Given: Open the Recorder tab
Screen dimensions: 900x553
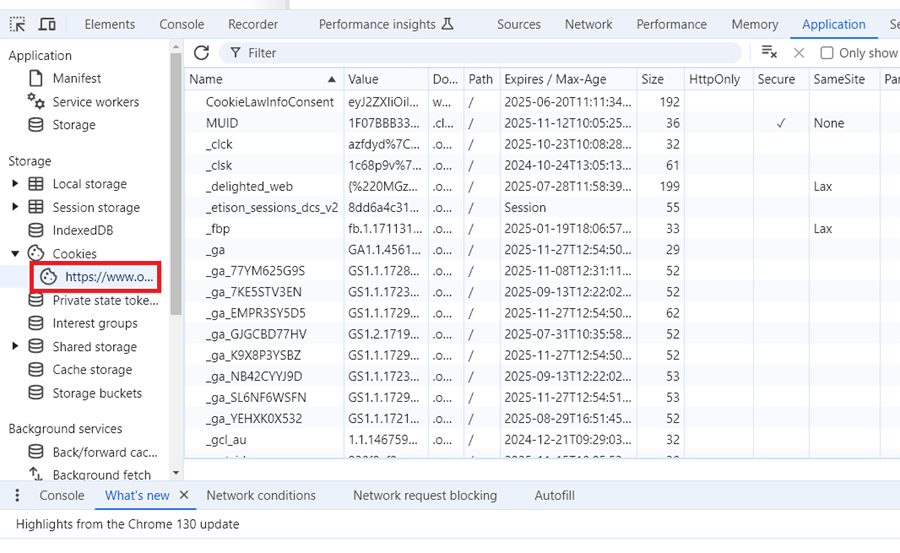Looking at the screenshot, I should 253,24.
